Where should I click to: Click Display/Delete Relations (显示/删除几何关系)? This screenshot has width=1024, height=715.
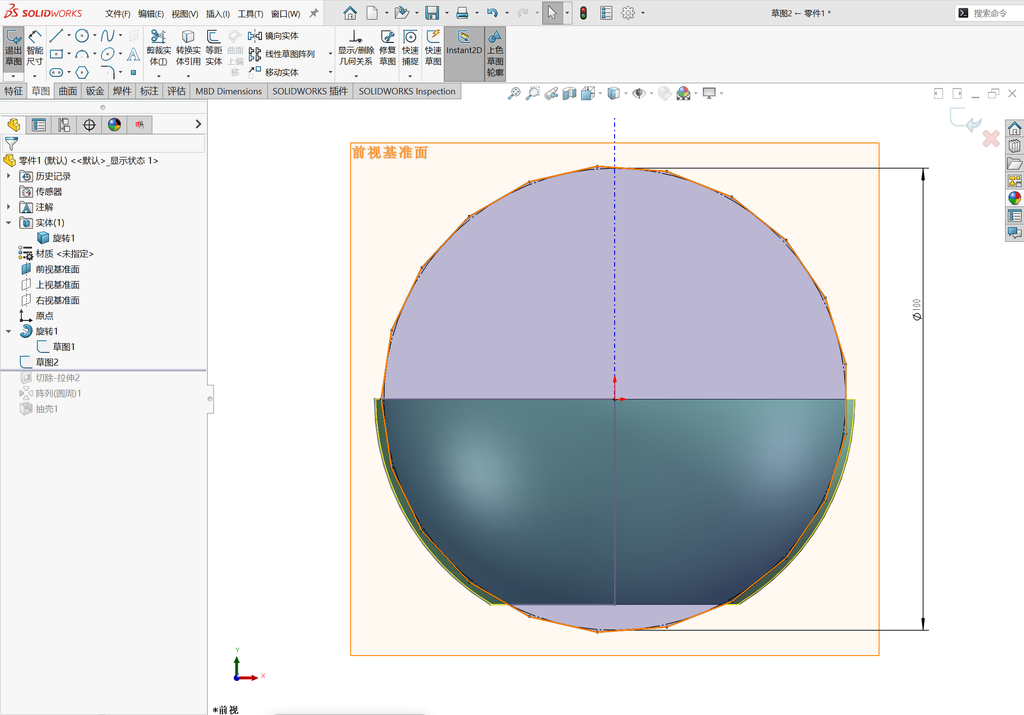pos(355,48)
